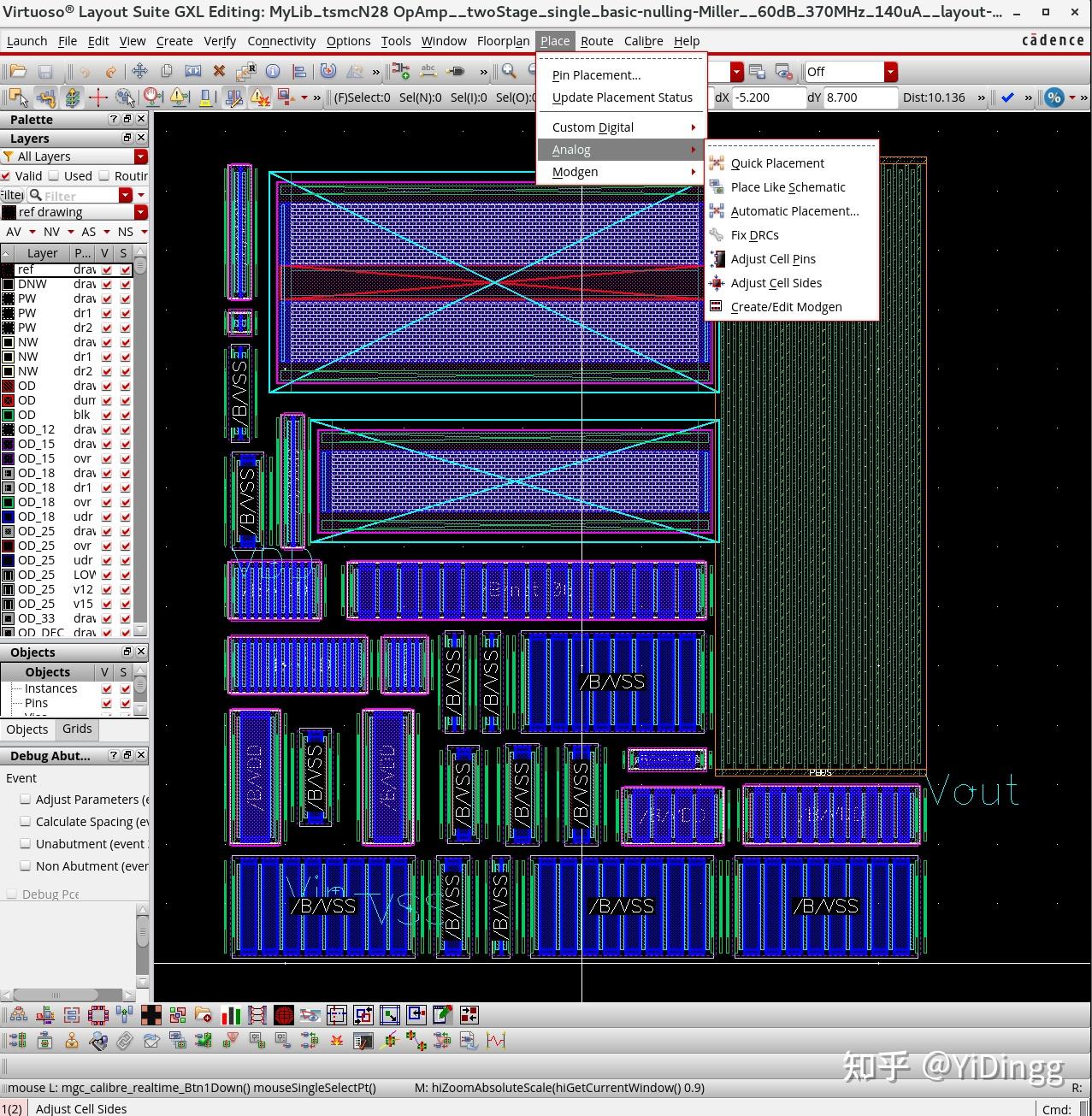Image resolution: width=1092 pixels, height=1116 pixels.
Task: Click the red X Delete icon
Action: 219,71
